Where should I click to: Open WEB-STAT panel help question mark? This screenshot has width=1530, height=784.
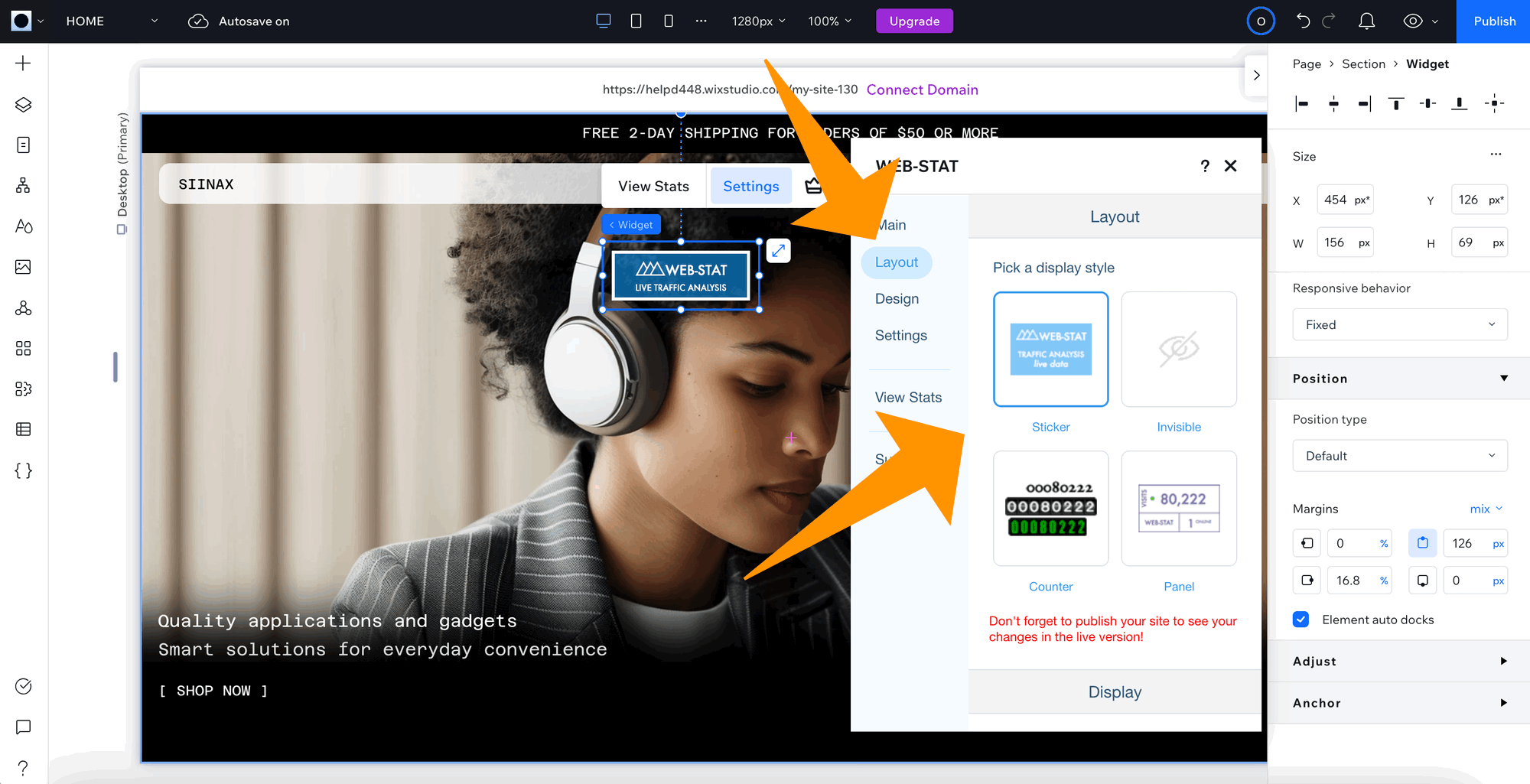[1205, 166]
